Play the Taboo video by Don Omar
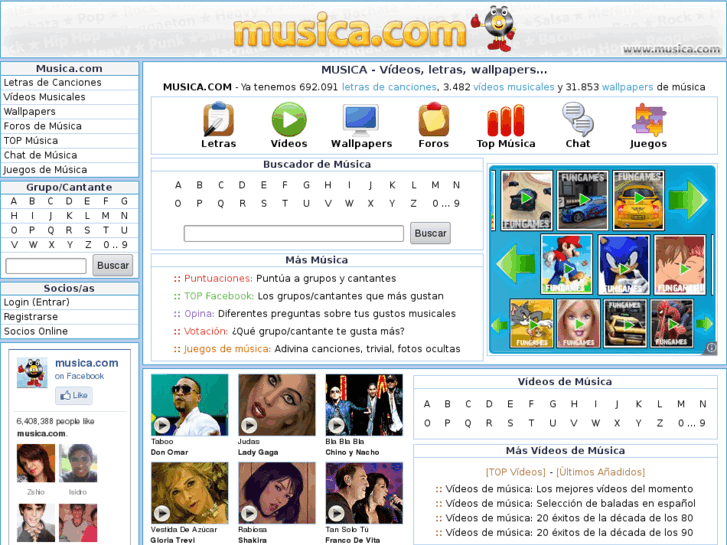Screen dimensions: 727x545 [x=190, y=405]
